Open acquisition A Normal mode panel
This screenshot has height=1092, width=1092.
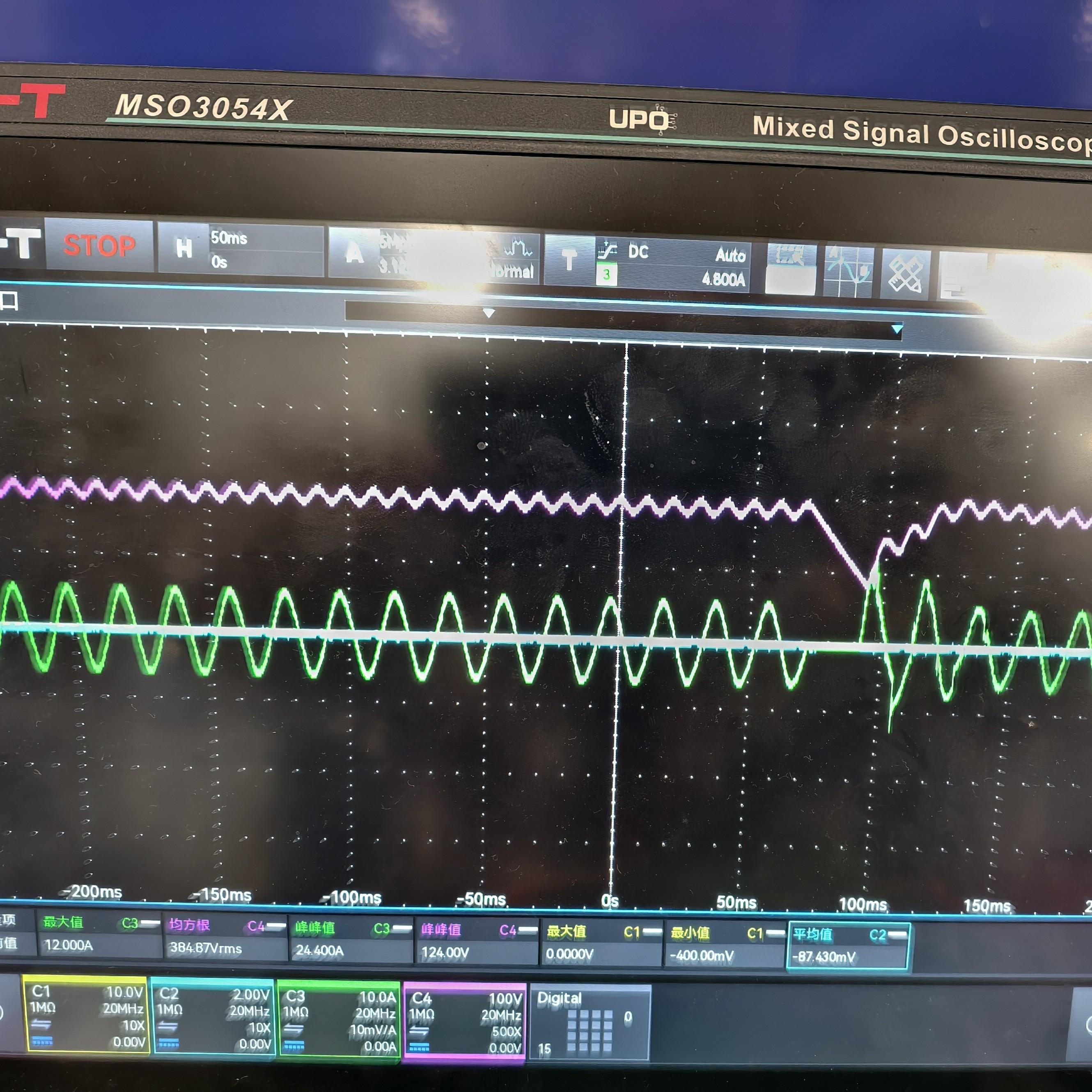click(x=434, y=256)
